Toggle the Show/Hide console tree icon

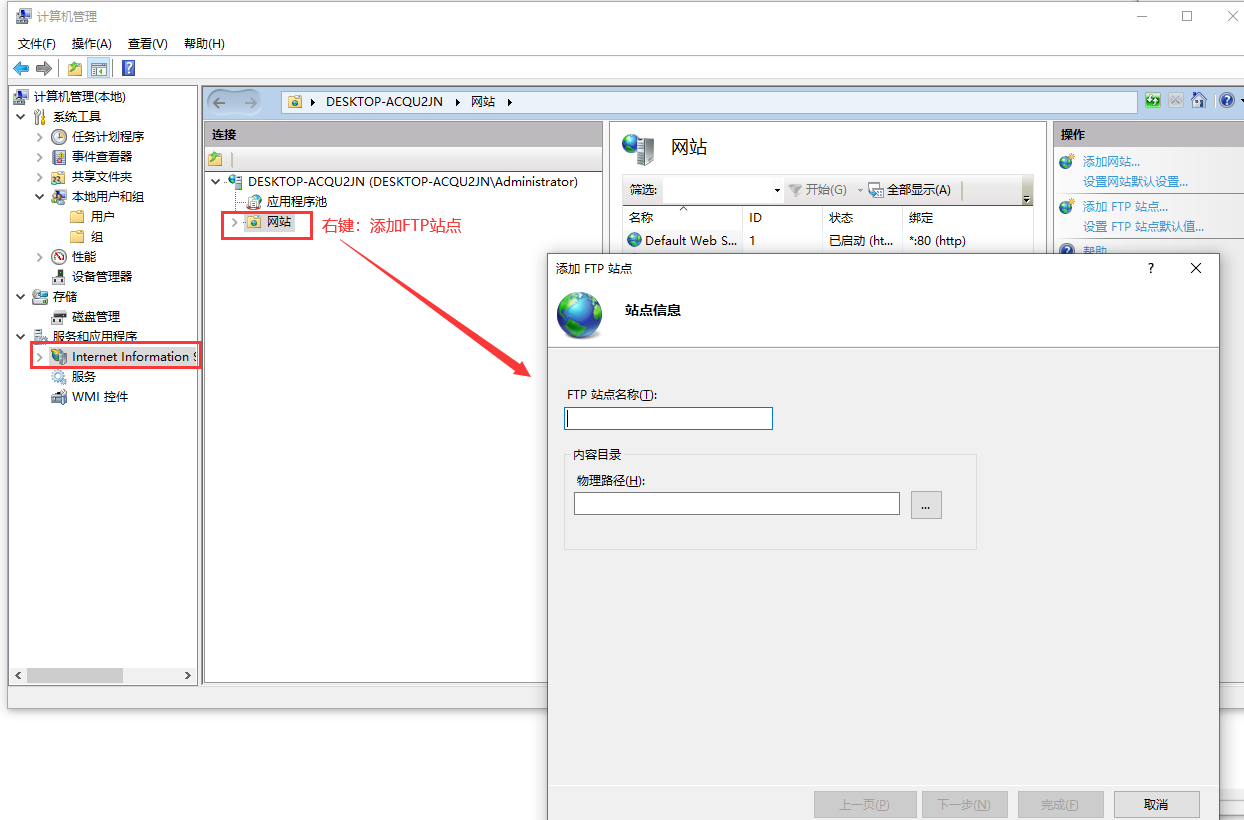(x=98, y=68)
